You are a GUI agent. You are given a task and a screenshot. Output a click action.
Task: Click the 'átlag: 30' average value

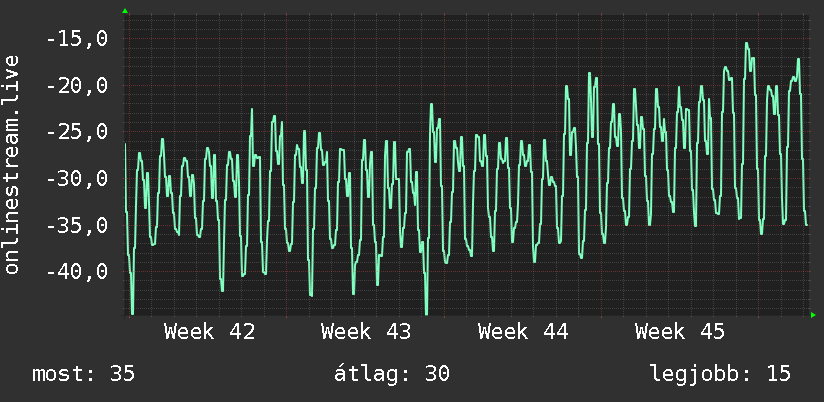pos(392,374)
